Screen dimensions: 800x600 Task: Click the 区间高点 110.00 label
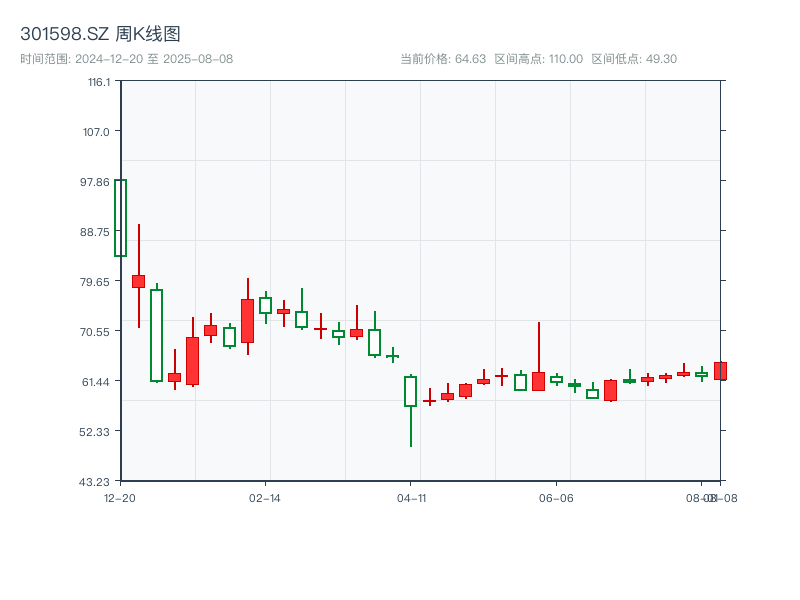tap(538, 59)
